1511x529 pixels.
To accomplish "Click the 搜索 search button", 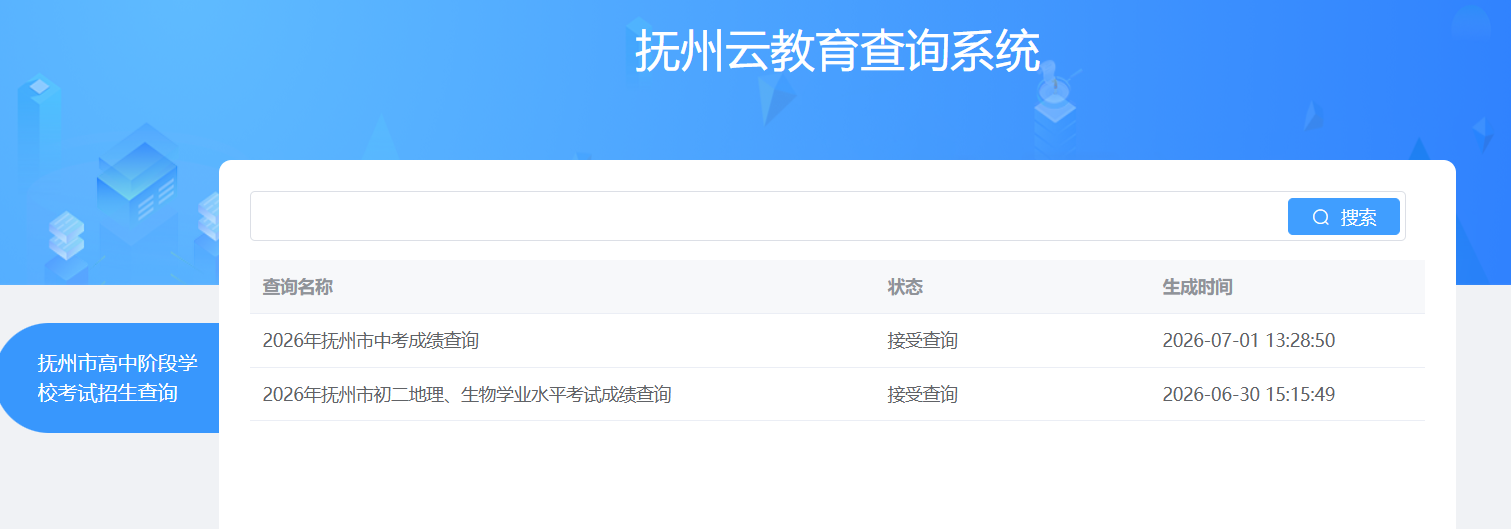I will point(1343,217).
